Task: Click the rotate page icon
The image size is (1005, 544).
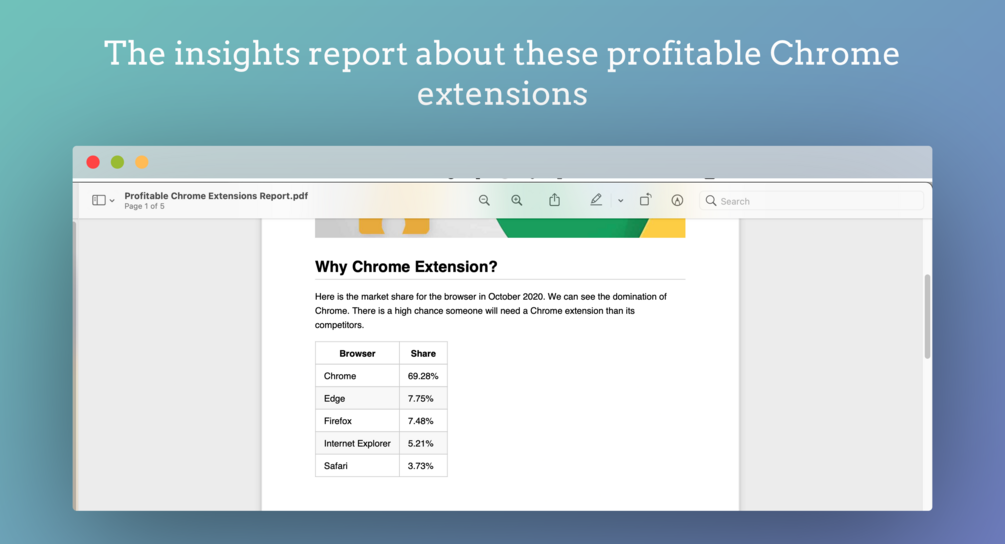Action: tap(645, 200)
